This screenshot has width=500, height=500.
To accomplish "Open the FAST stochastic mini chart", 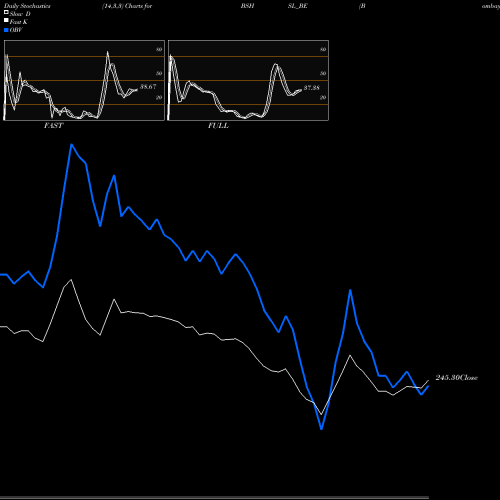I will [84, 80].
